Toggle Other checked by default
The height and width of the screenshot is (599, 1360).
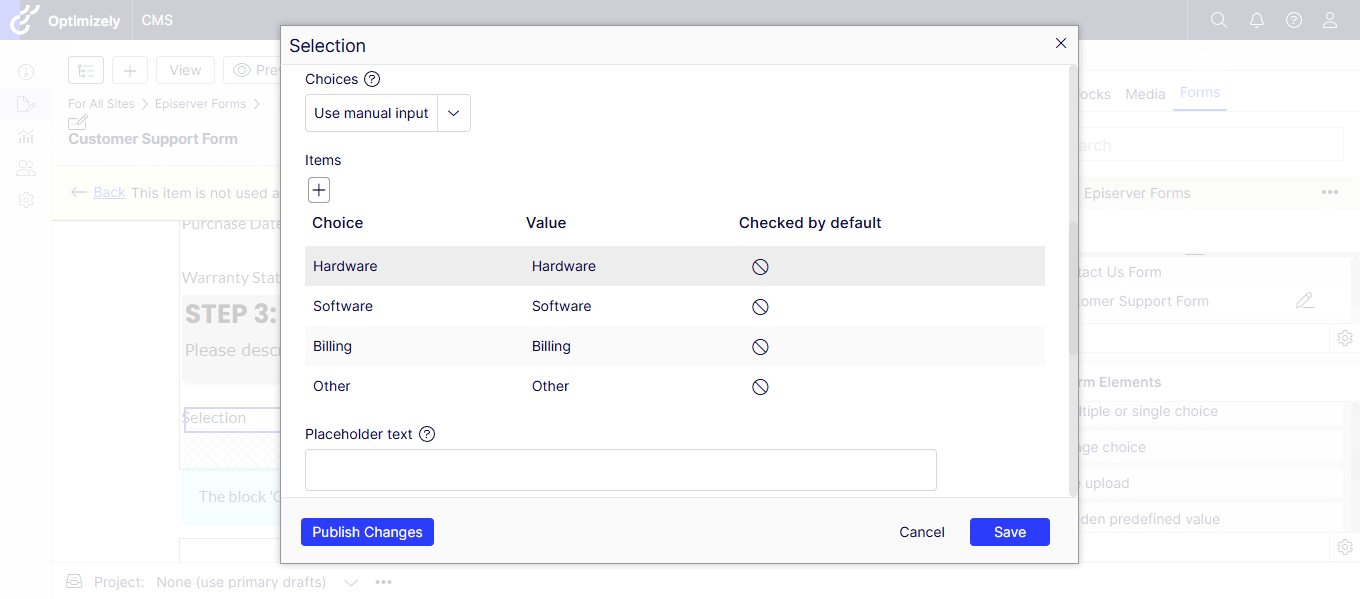pos(760,387)
